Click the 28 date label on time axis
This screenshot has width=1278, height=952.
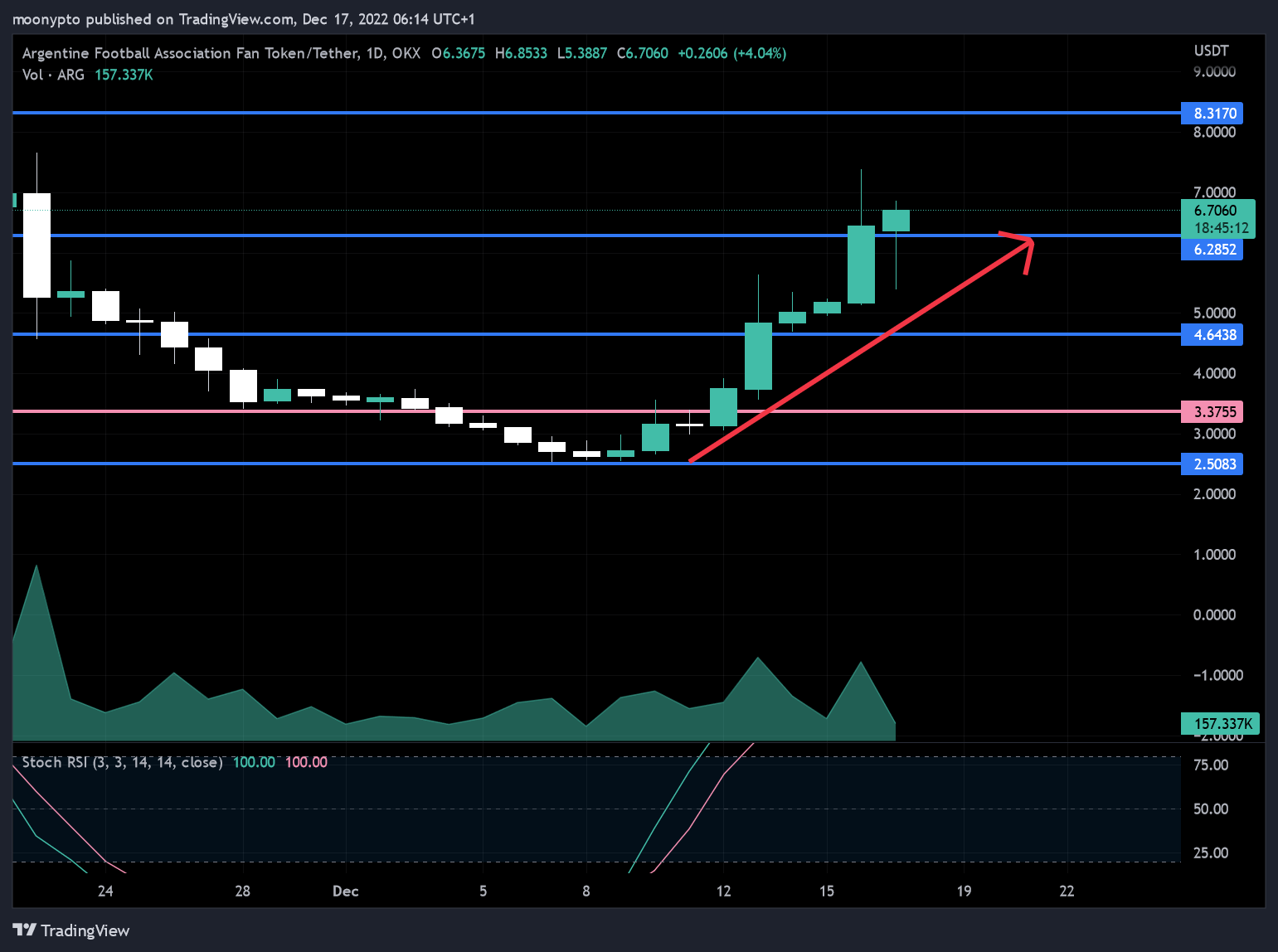tap(242, 891)
